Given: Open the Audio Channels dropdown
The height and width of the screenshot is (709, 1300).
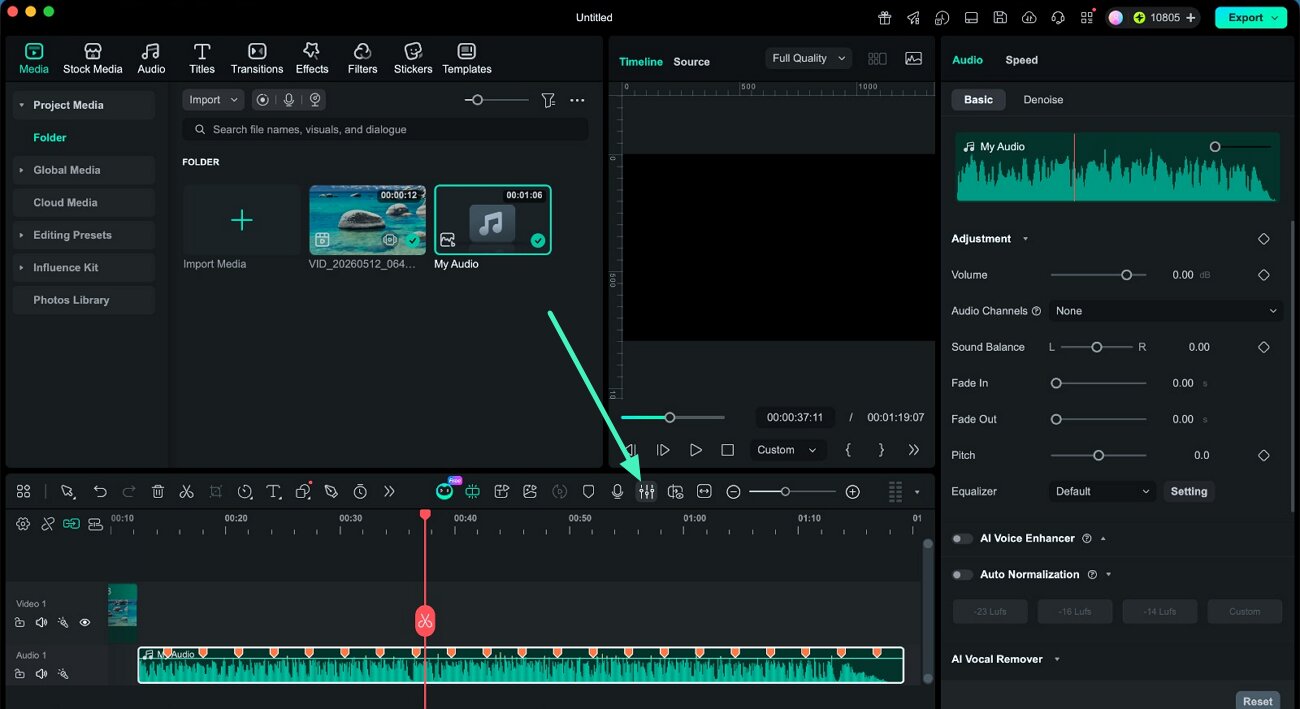Looking at the screenshot, I should [x=1166, y=311].
